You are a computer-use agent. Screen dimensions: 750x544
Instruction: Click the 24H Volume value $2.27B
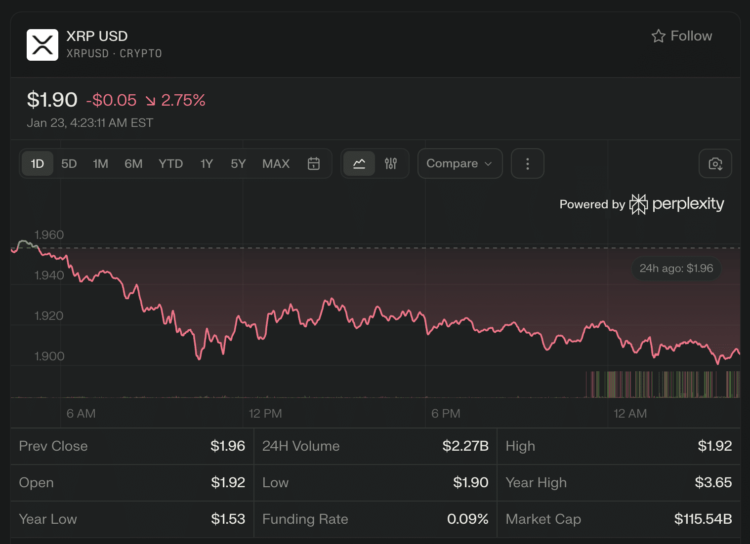(465, 446)
